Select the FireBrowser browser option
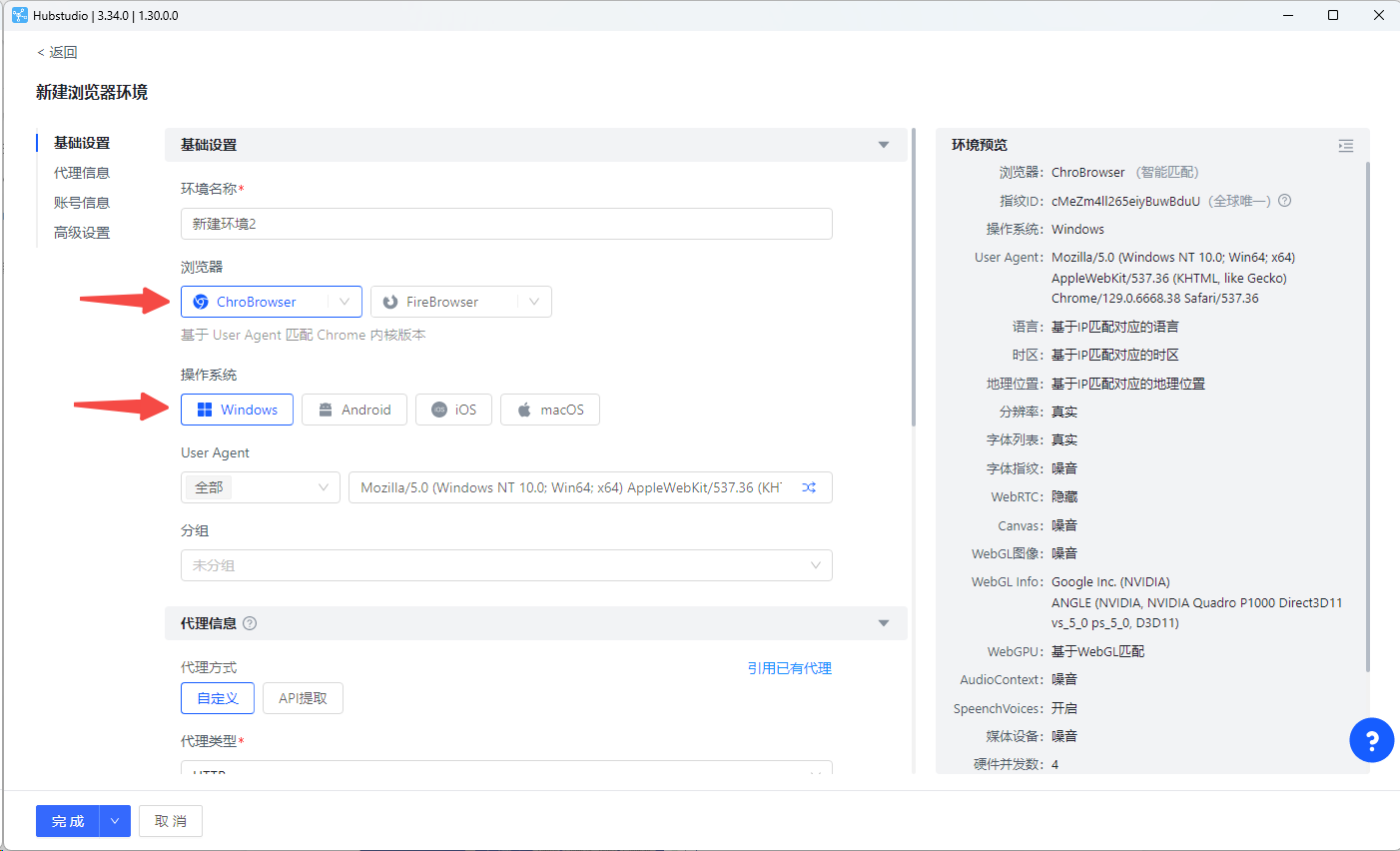The width and height of the screenshot is (1400, 851). 461,302
